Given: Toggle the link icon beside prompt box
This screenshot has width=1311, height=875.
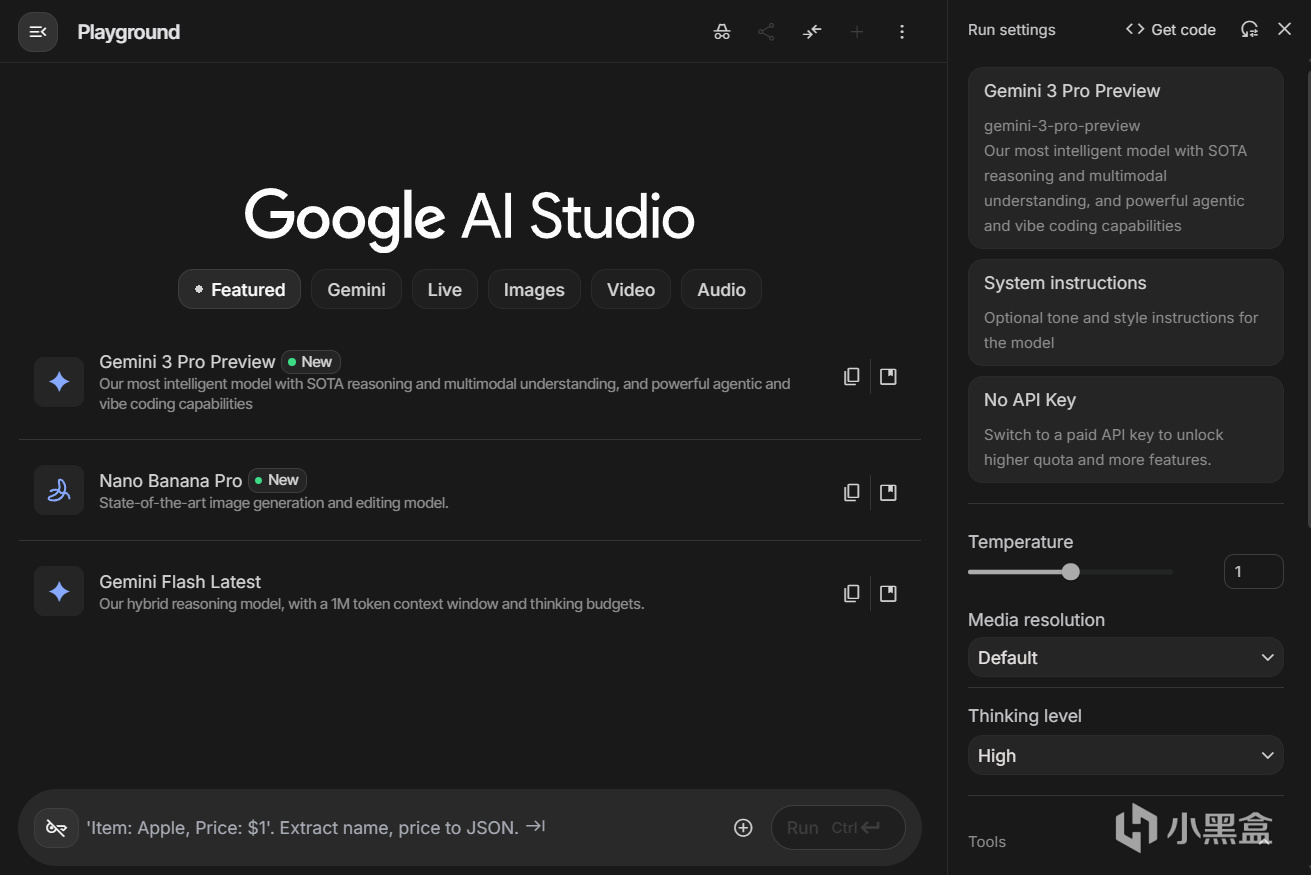Looking at the screenshot, I should [x=56, y=828].
